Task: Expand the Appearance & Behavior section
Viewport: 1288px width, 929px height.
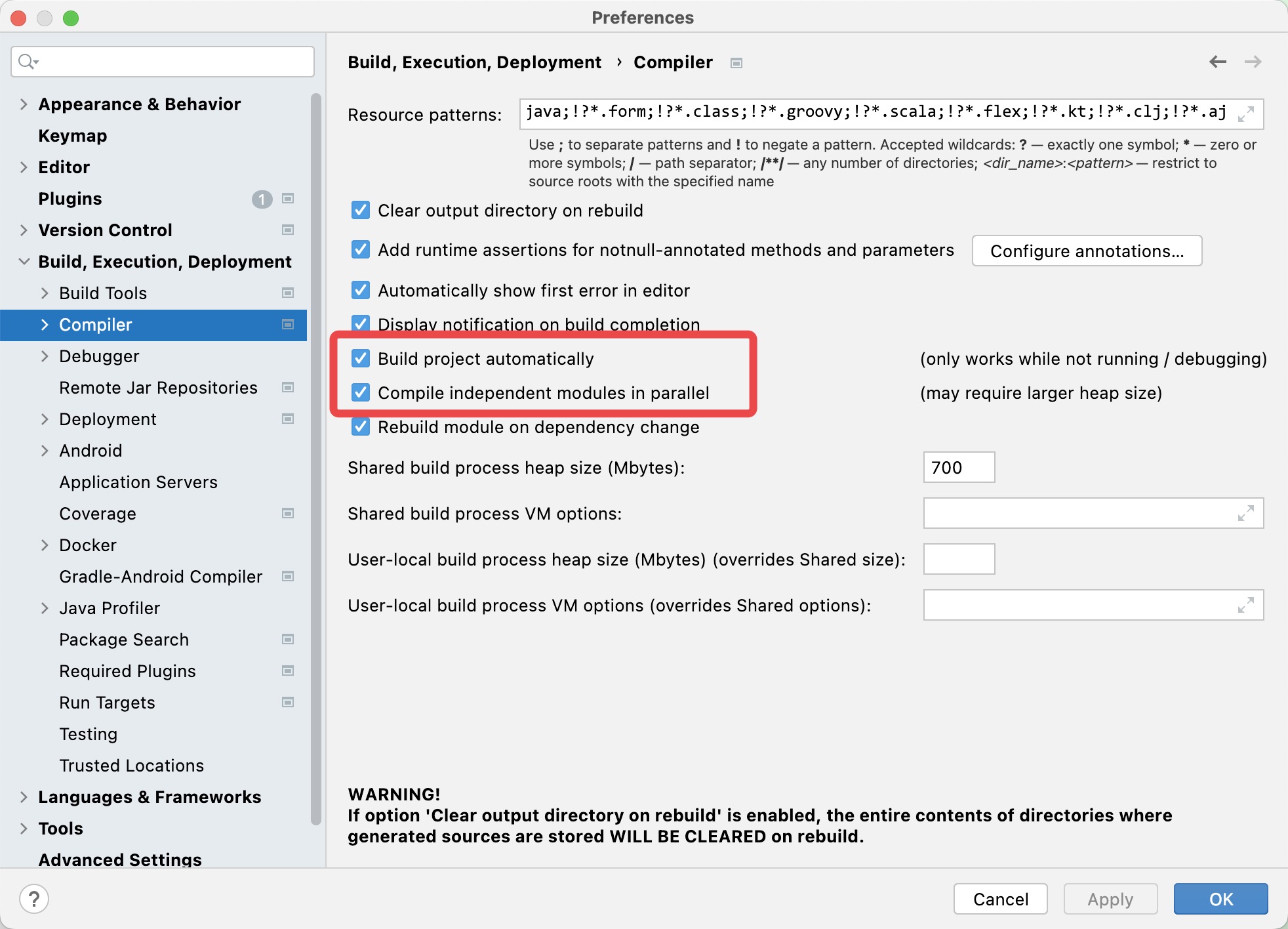Action: click(24, 104)
